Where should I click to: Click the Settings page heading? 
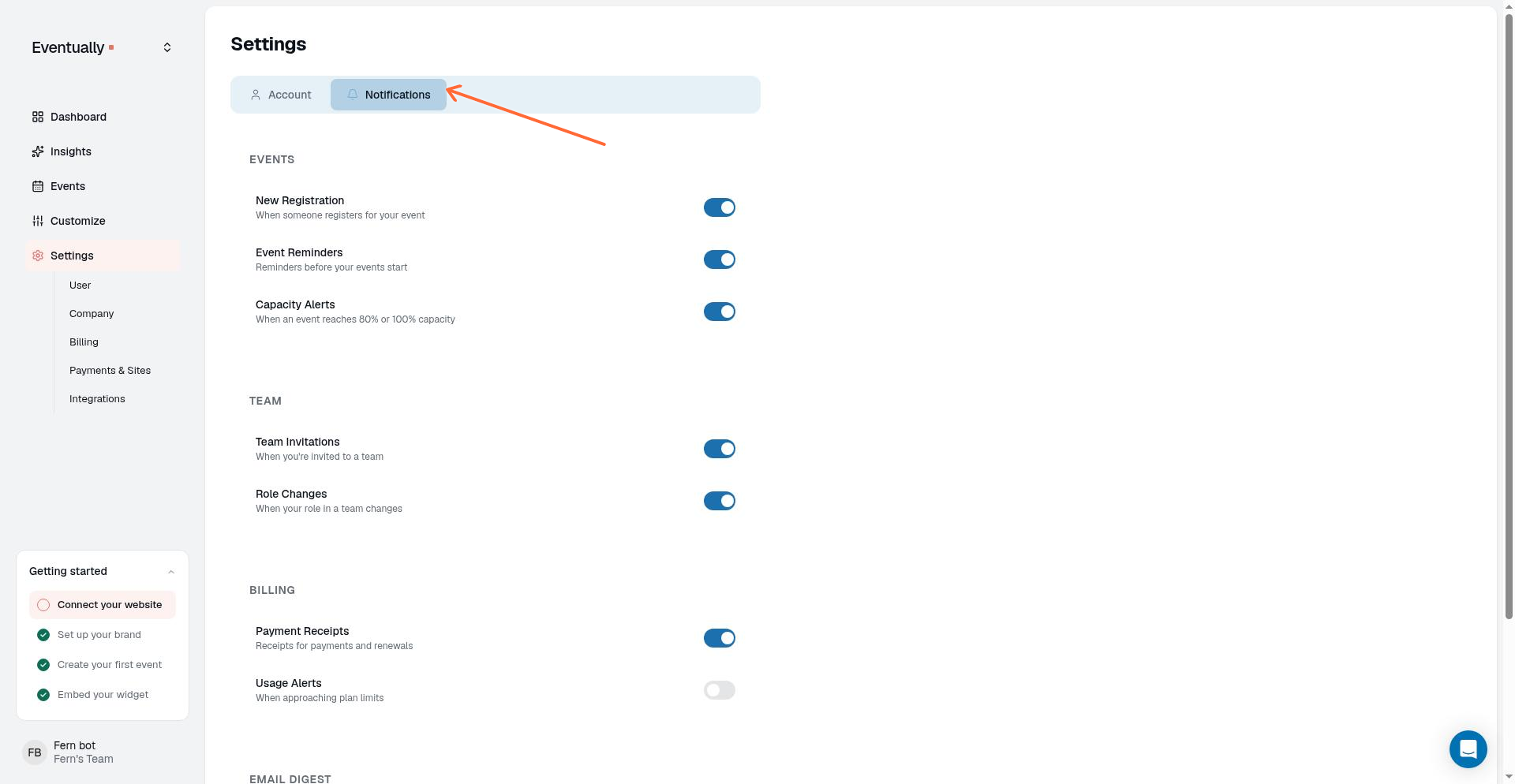point(268,44)
